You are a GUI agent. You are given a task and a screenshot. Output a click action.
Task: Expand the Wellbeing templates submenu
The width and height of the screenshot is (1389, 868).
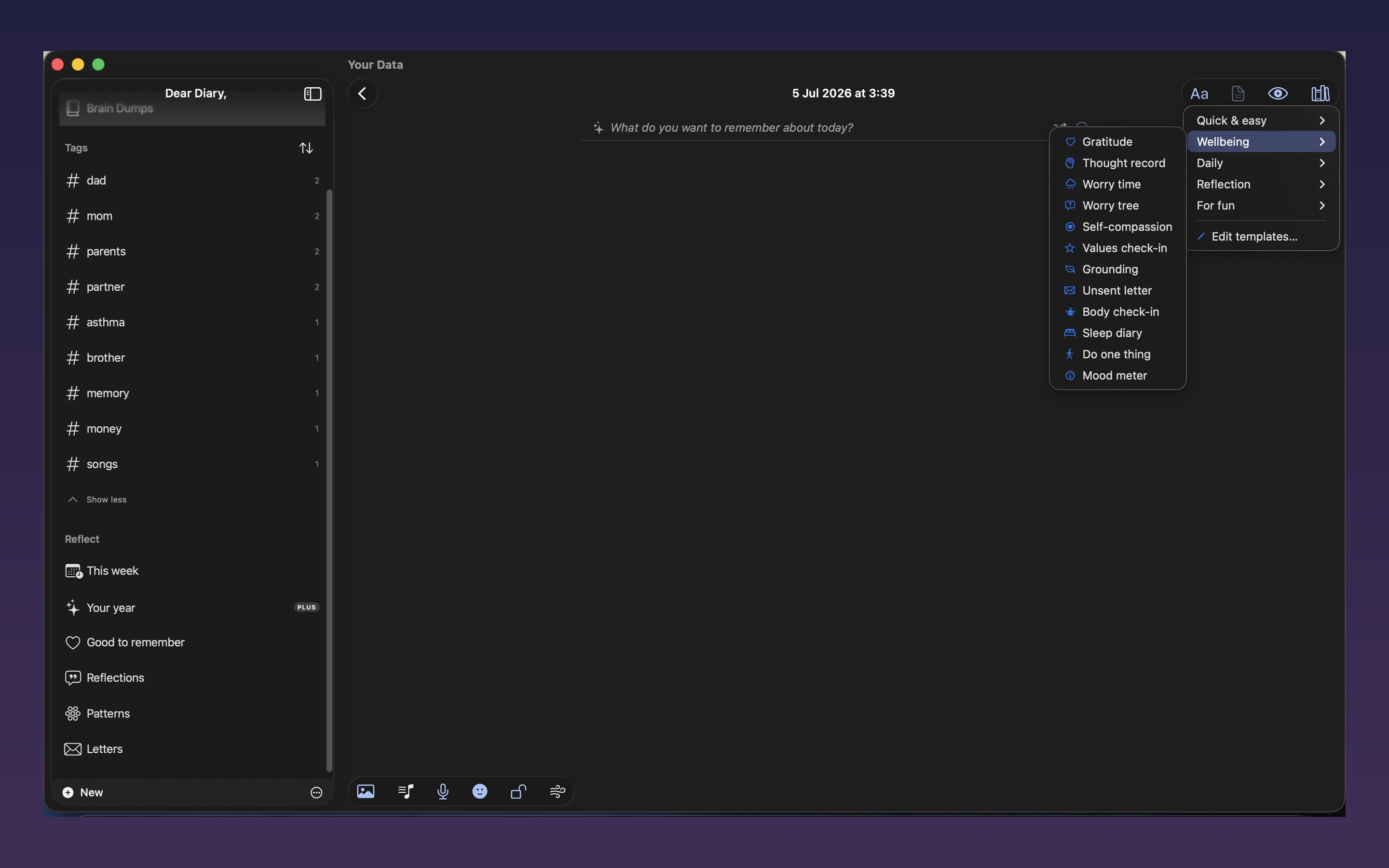coord(1261,142)
